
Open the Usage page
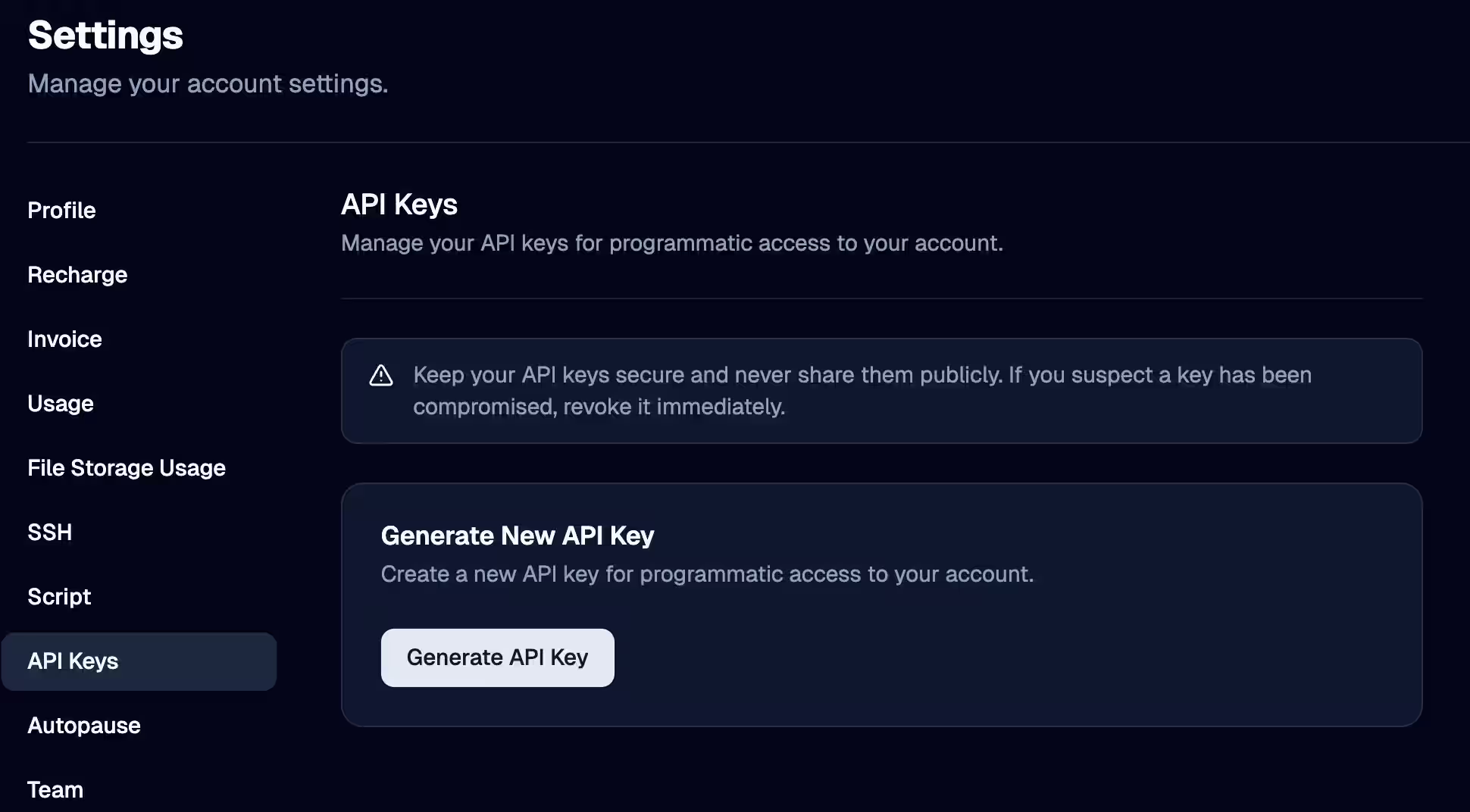[x=60, y=404]
